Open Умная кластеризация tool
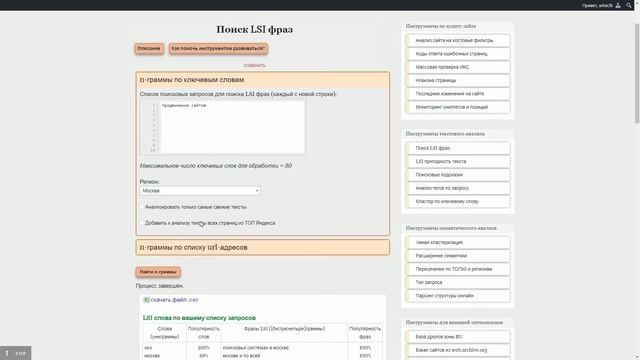The width and height of the screenshot is (640, 360). pyautogui.click(x=458, y=242)
